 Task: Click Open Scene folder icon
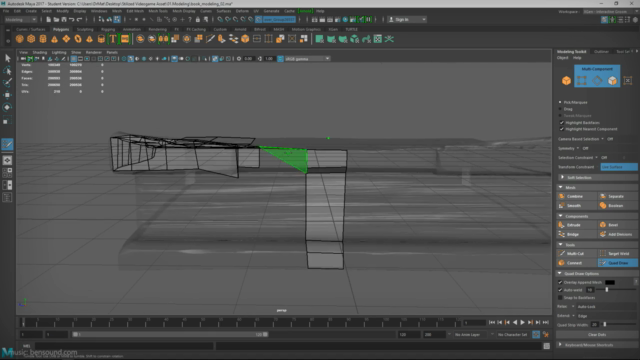56,20
